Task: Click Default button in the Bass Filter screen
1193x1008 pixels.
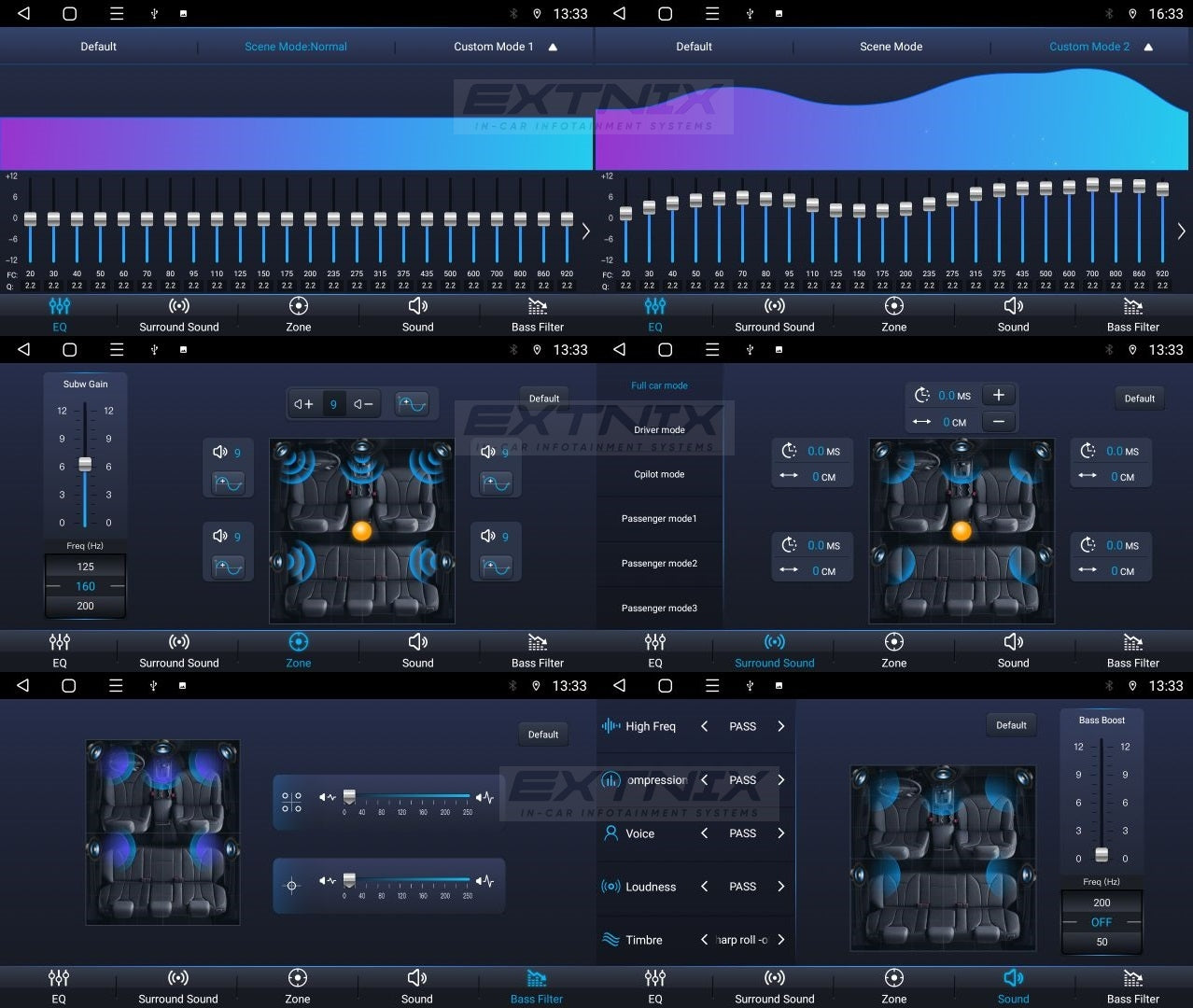Action: [x=543, y=735]
